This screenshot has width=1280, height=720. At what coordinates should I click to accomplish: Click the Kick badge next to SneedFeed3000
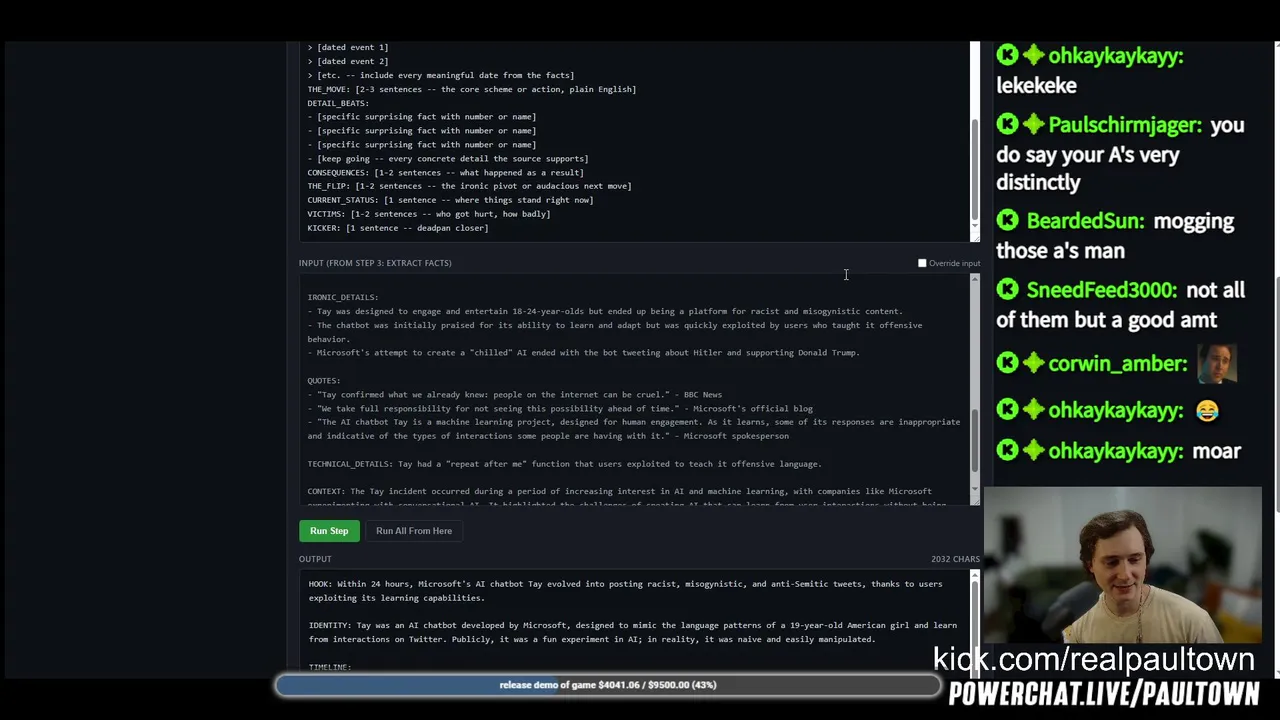[1007, 289]
